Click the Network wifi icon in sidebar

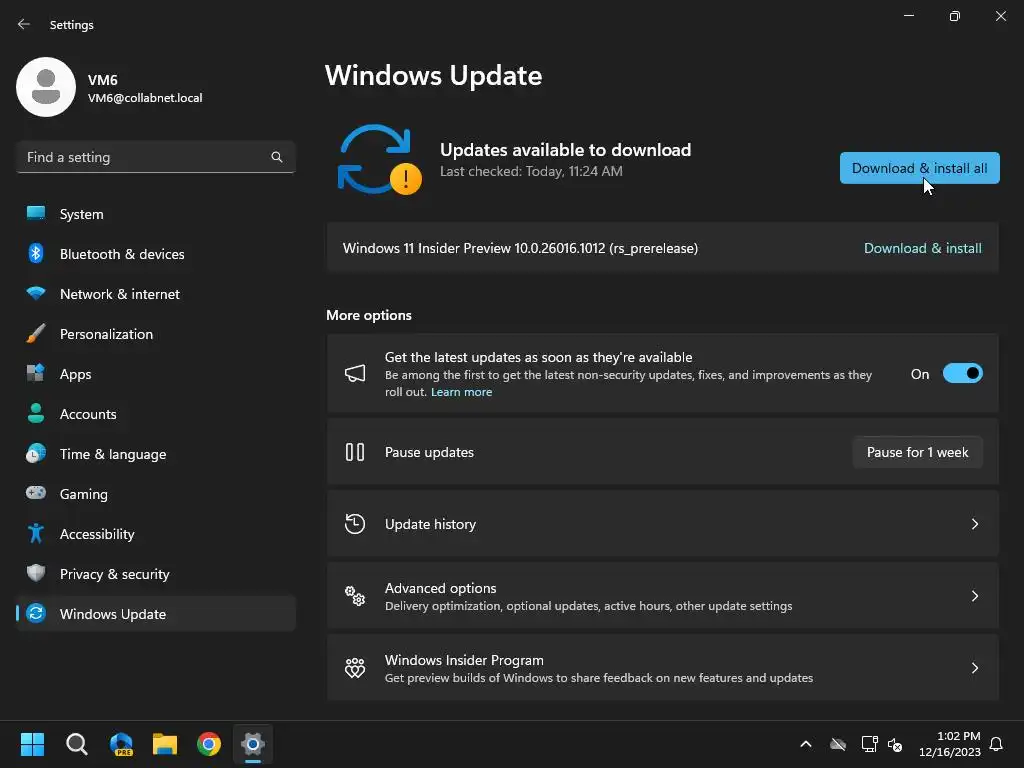point(36,293)
